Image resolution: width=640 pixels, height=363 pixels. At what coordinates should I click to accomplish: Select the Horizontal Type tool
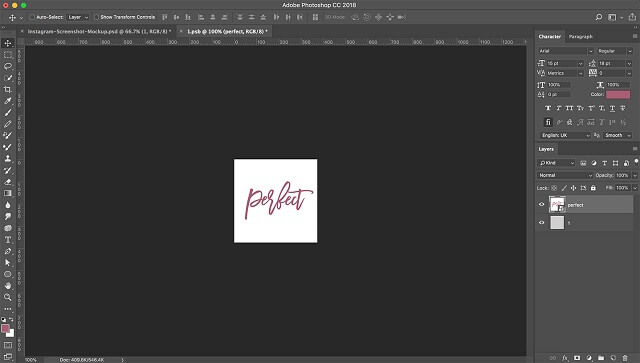[8, 240]
